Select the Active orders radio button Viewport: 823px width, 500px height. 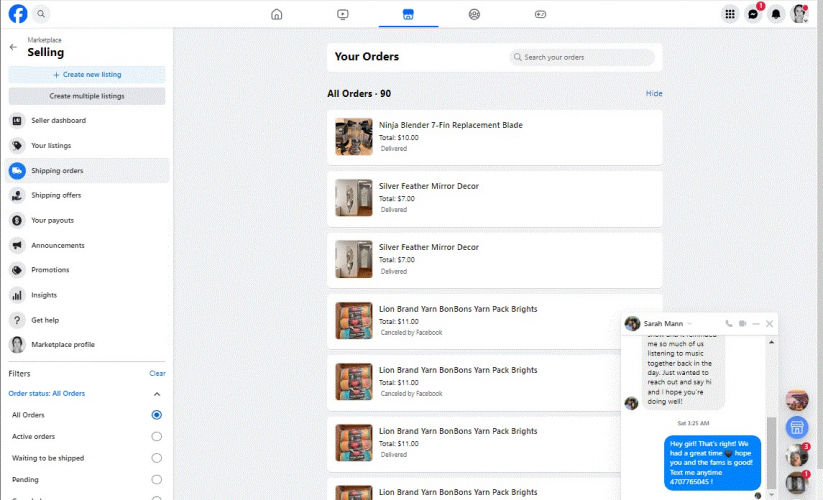(x=156, y=437)
